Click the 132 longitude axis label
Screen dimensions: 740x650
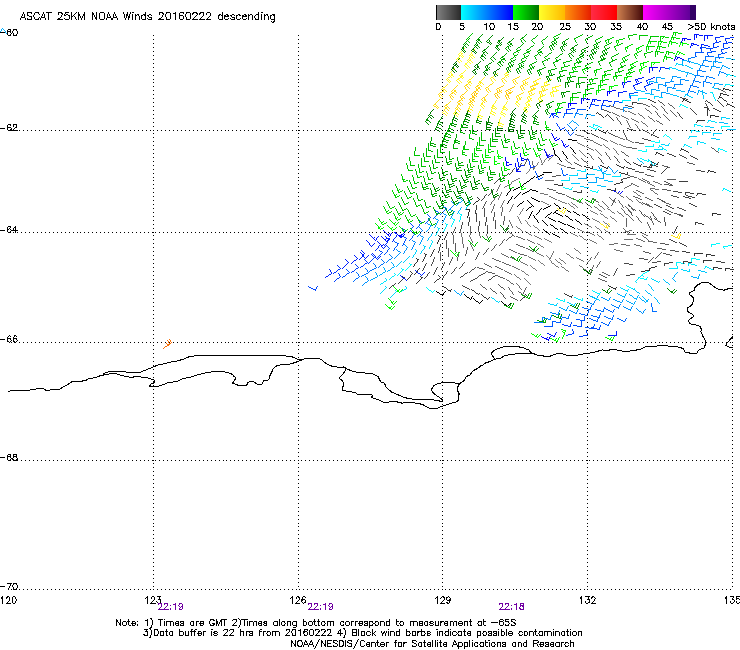(587, 600)
